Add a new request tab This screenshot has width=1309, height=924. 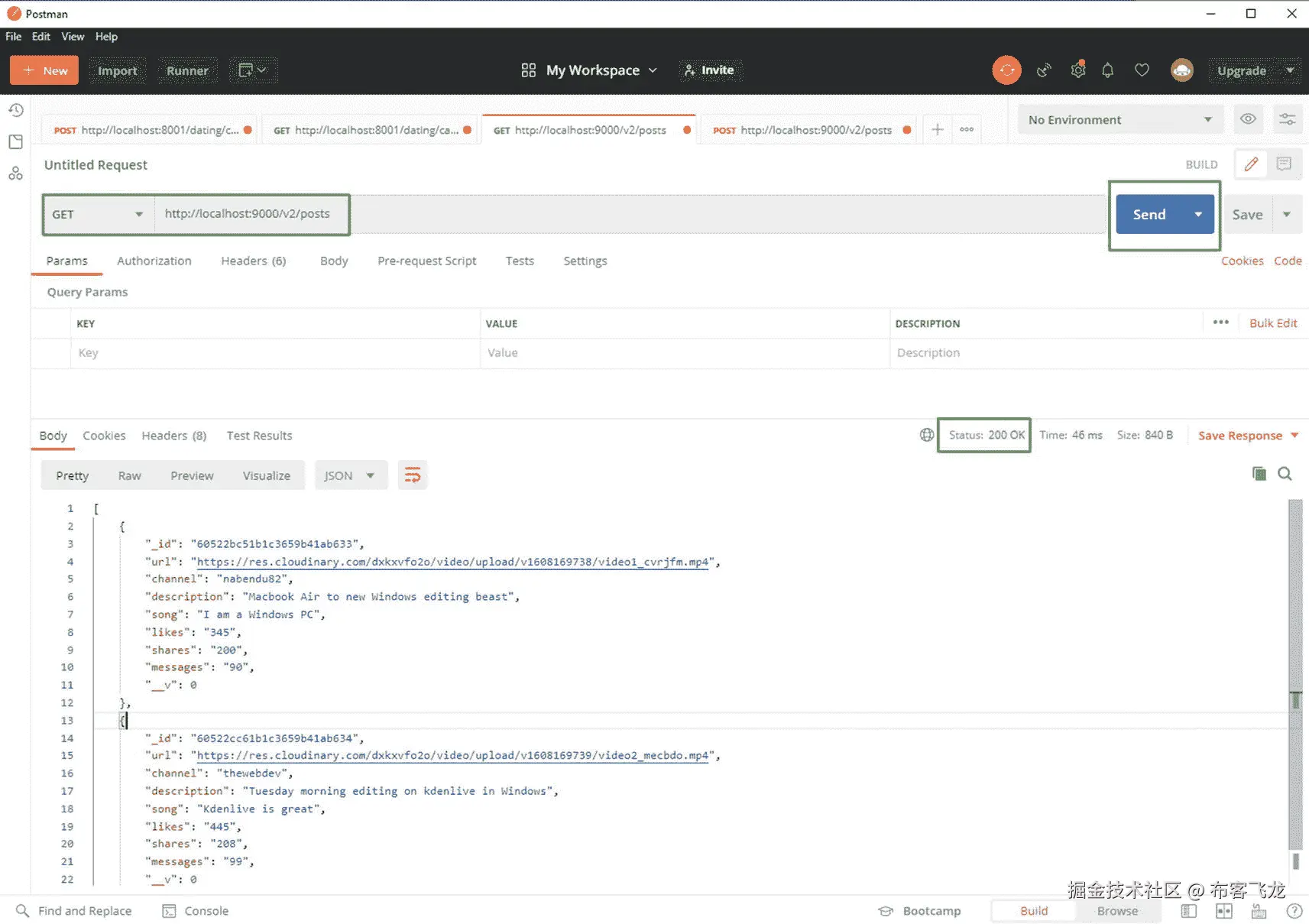point(938,130)
